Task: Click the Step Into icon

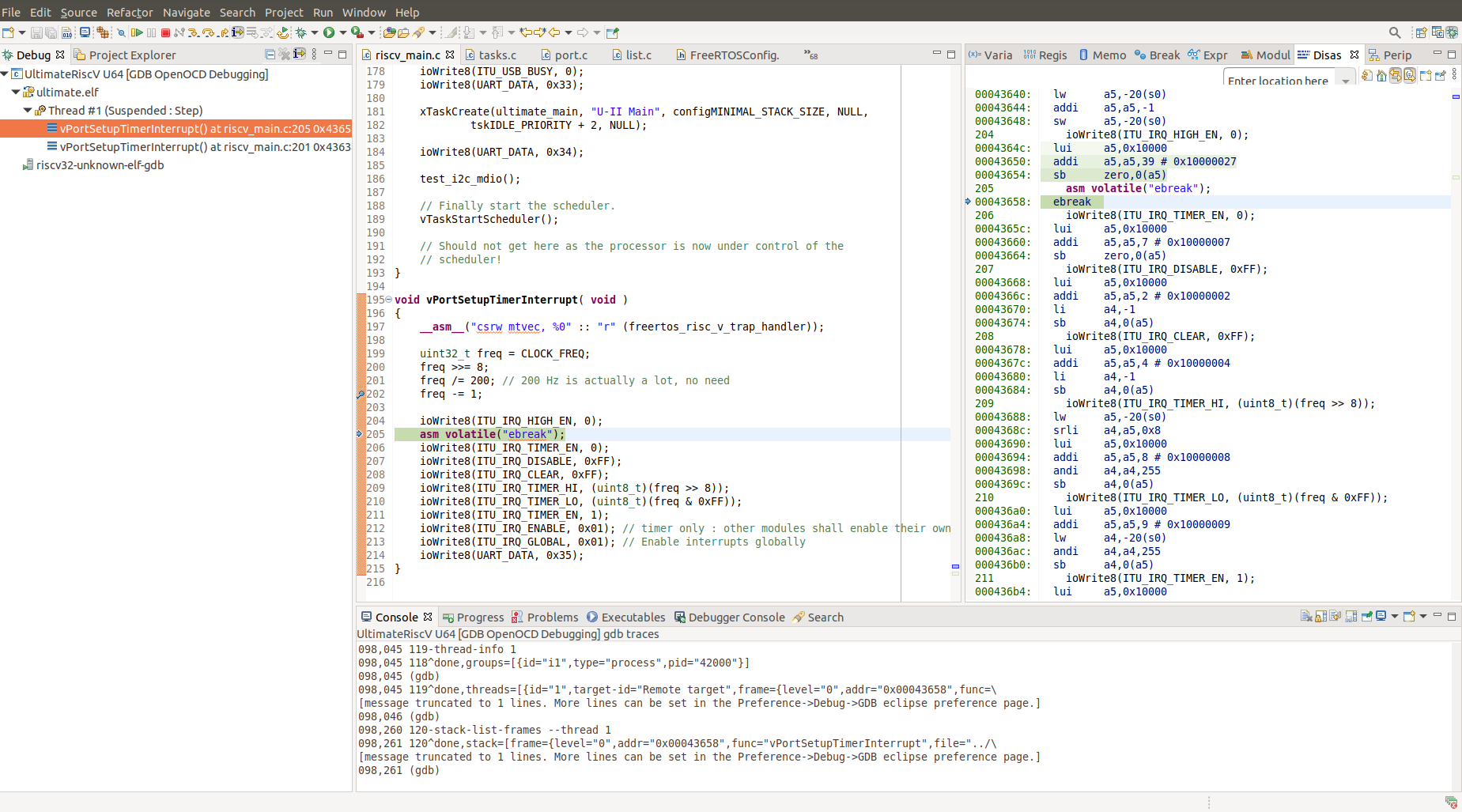Action: (193, 32)
